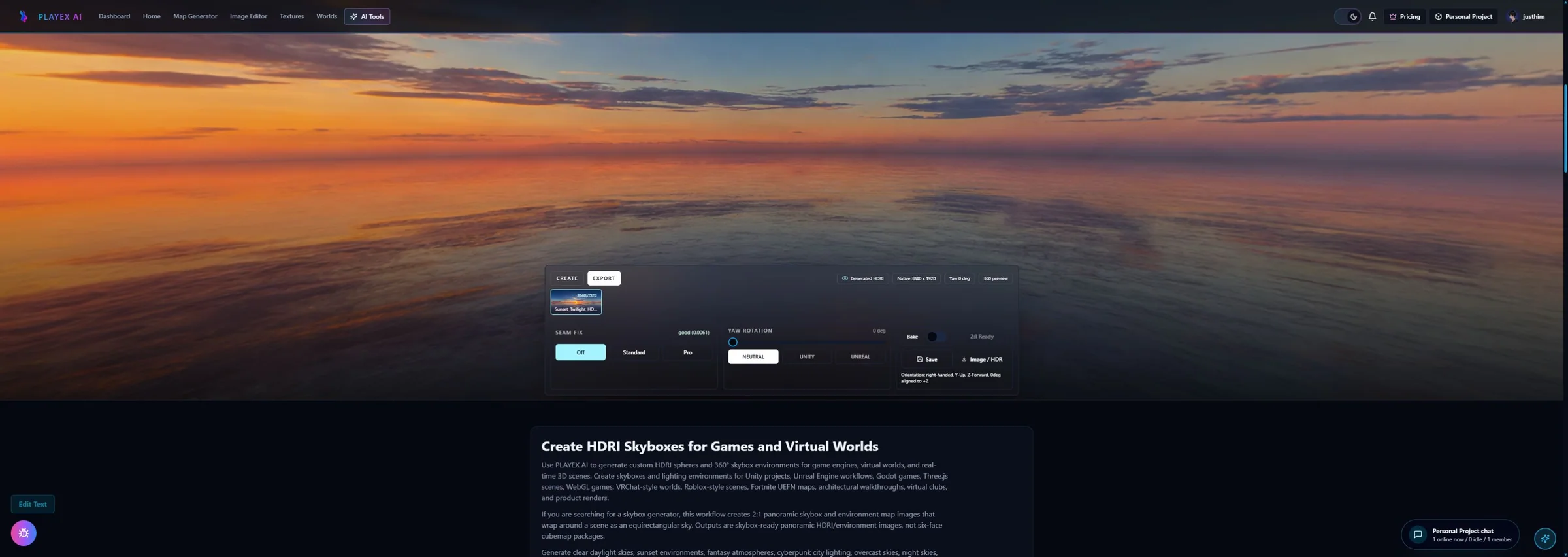1568x557 pixels.
Task: Select the Sunset_Twilight_HD thumbnail
Action: pos(576,302)
